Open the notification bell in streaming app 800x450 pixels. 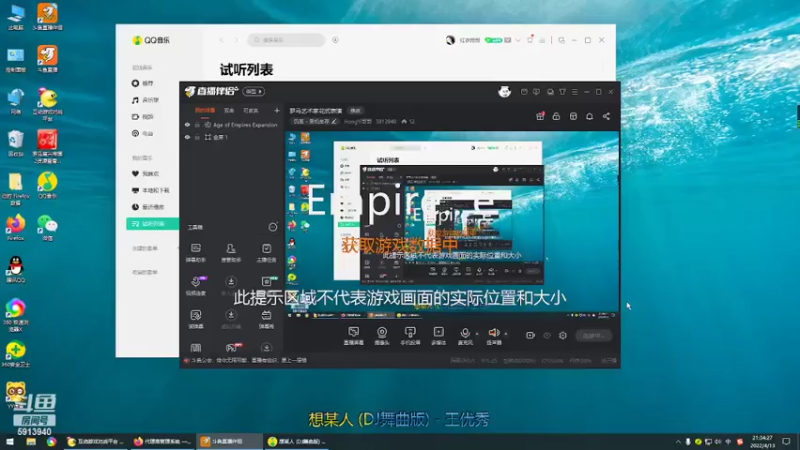pyautogui.click(x=589, y=116)
